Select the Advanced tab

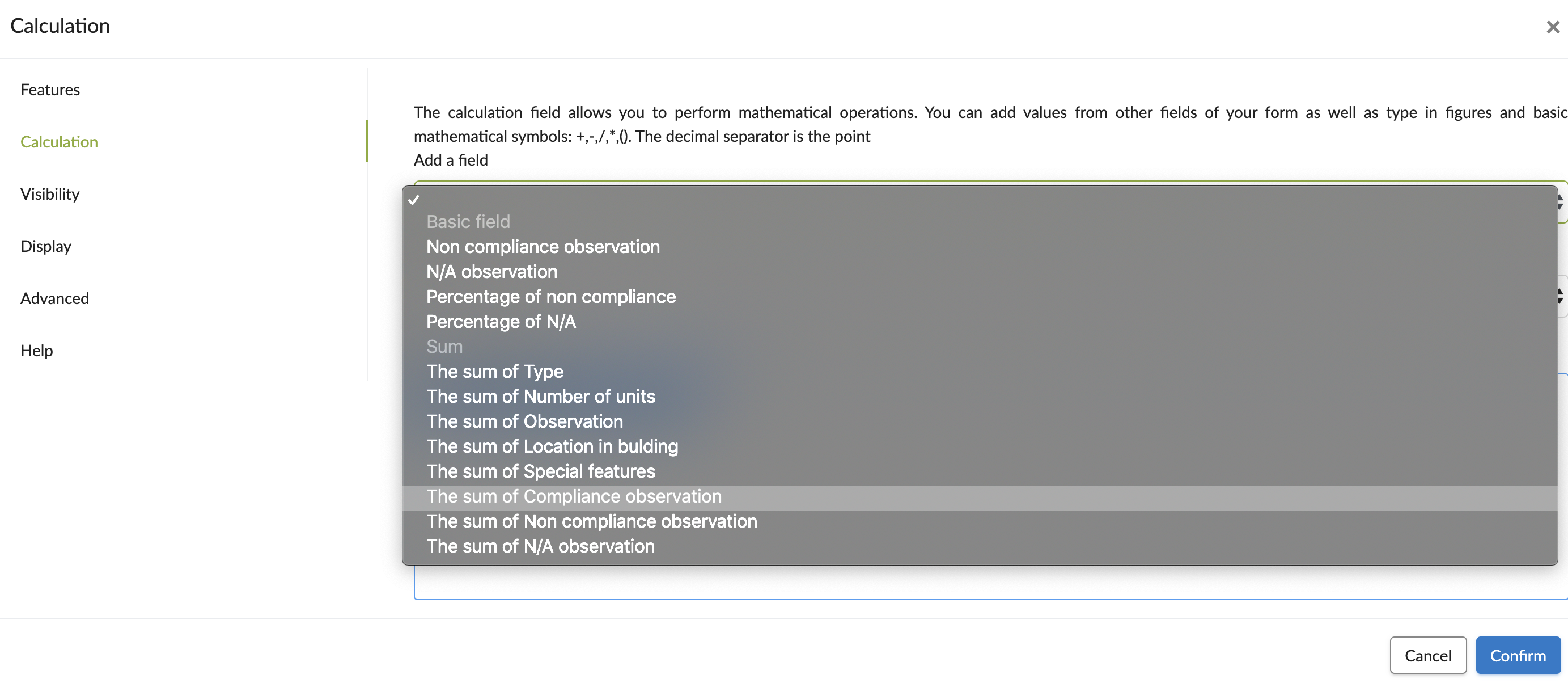(55, 298)
